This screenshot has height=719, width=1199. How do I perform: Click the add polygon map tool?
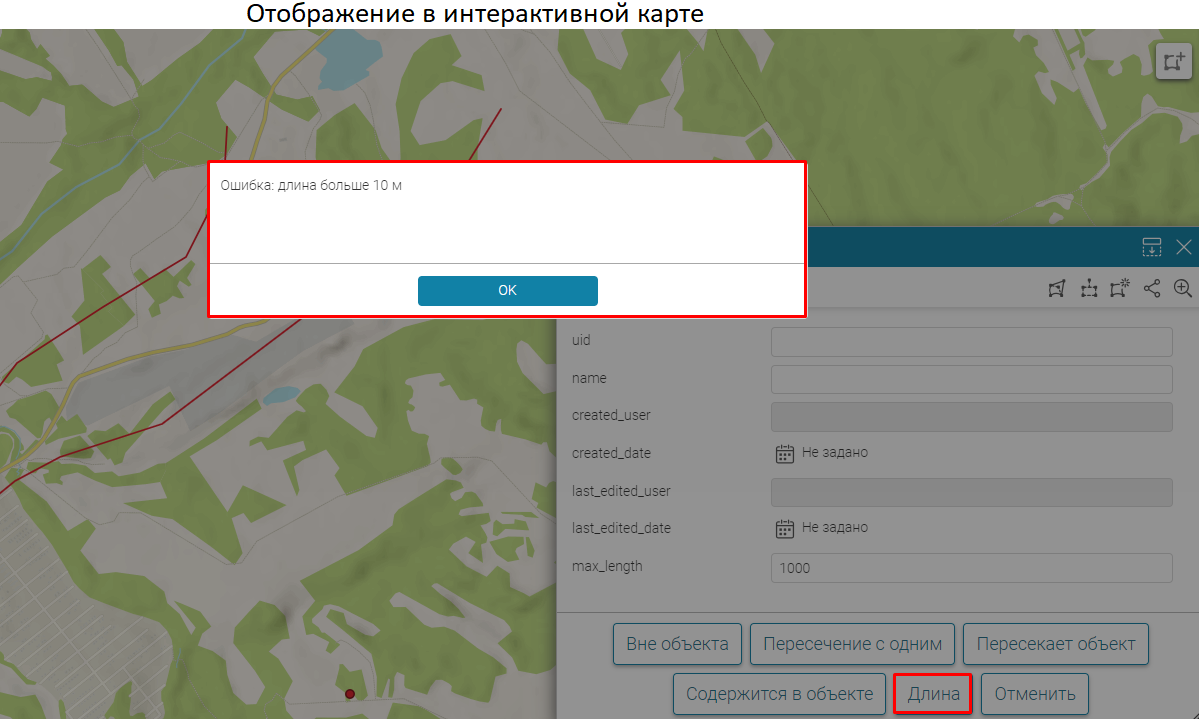click(1172, 61)
